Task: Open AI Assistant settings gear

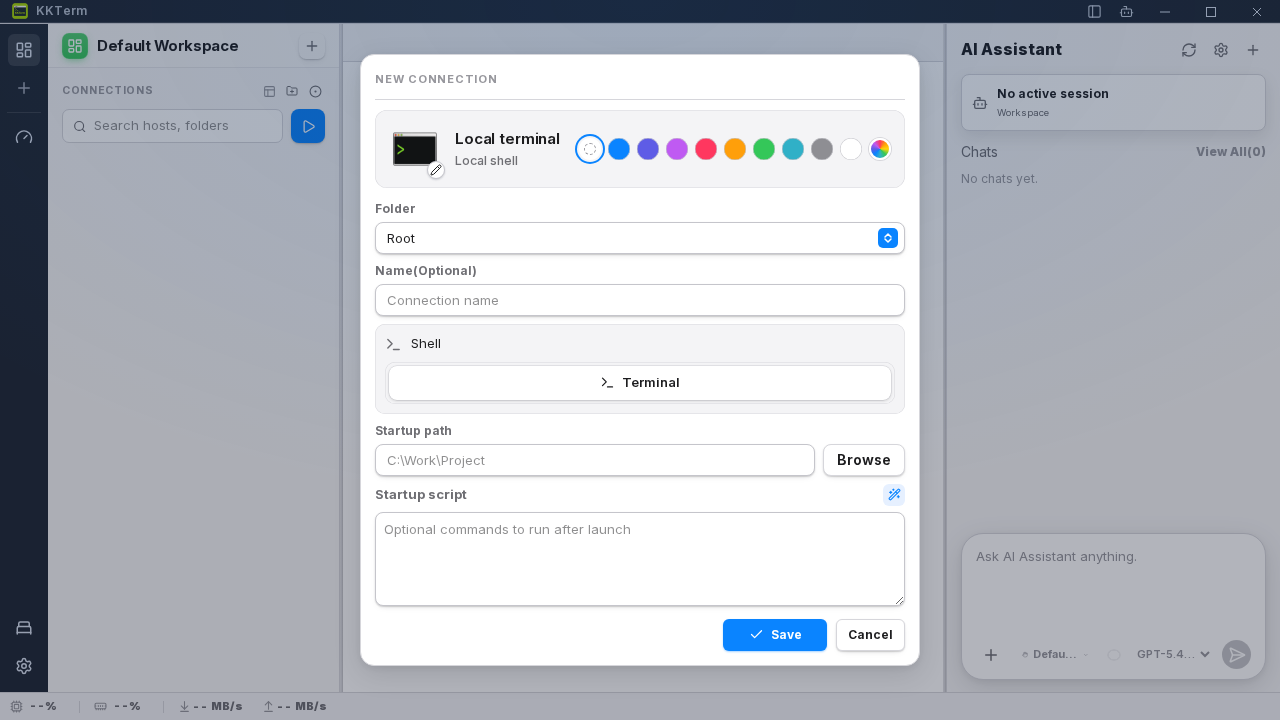Action: click(1221, 50)
